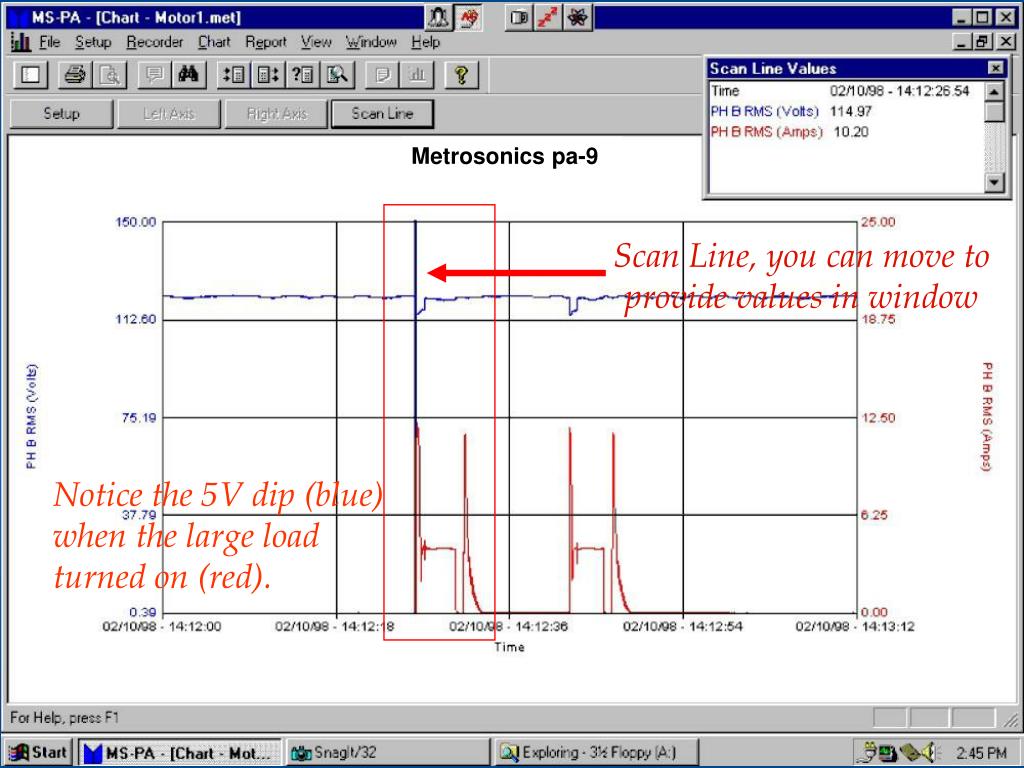Image resolution: width=1024 pixels, height=768 pixels.
Task: Click the 12.50 right axis label
Action: click(878, 418)
